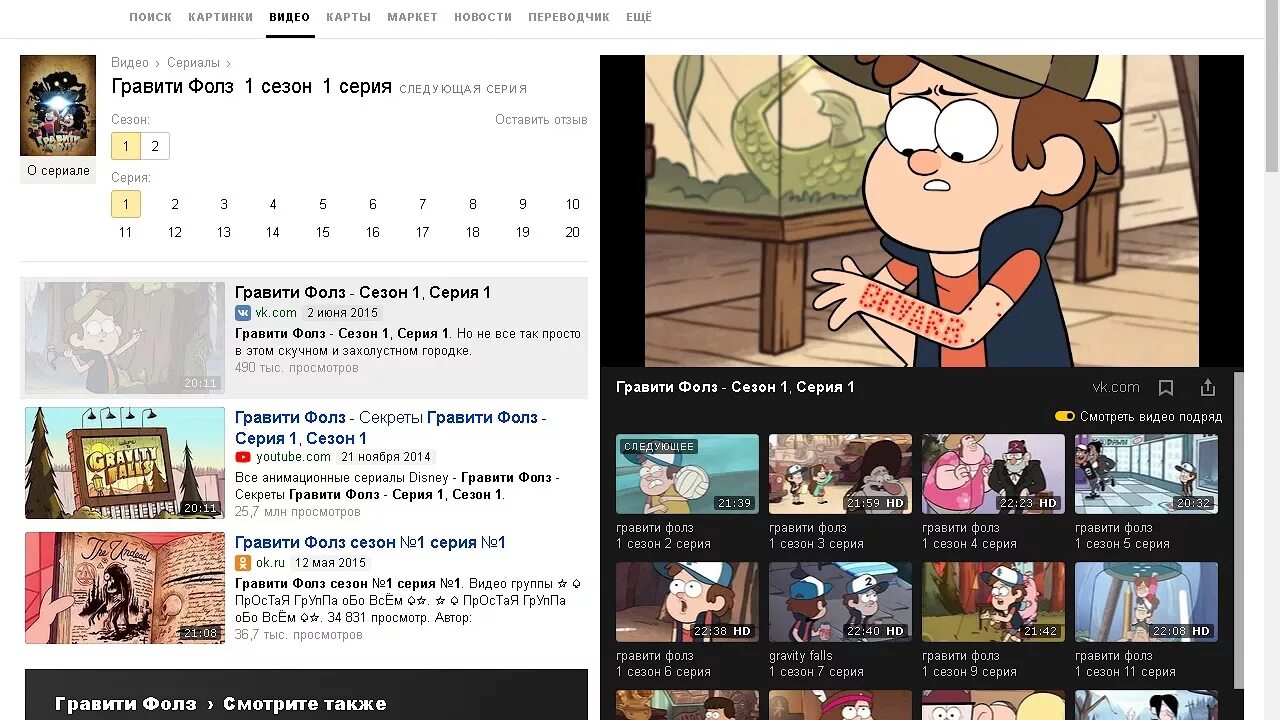Bookmark the video with the flag icon
This screenshot has height=720, width=1280.
1166,387
